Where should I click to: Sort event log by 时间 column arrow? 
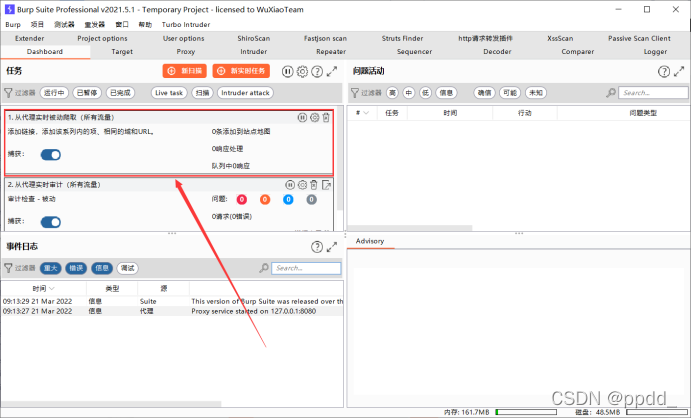[52, 289]
